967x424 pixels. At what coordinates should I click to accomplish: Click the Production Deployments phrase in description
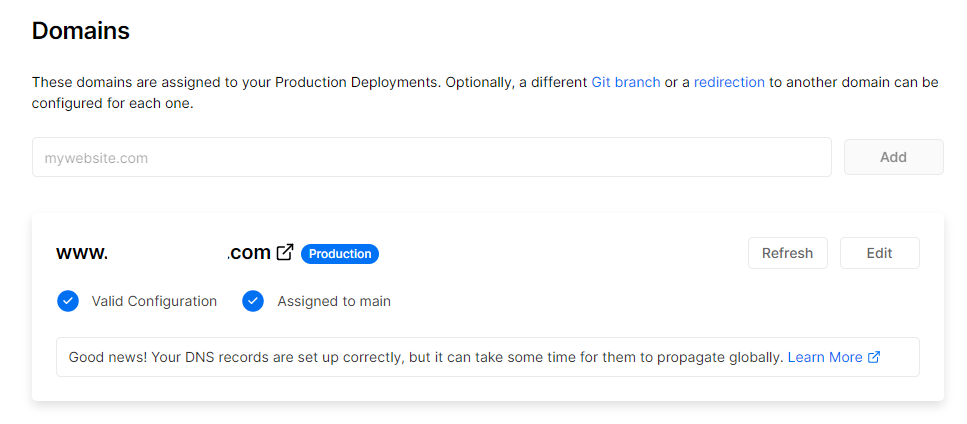coord(358,82)
